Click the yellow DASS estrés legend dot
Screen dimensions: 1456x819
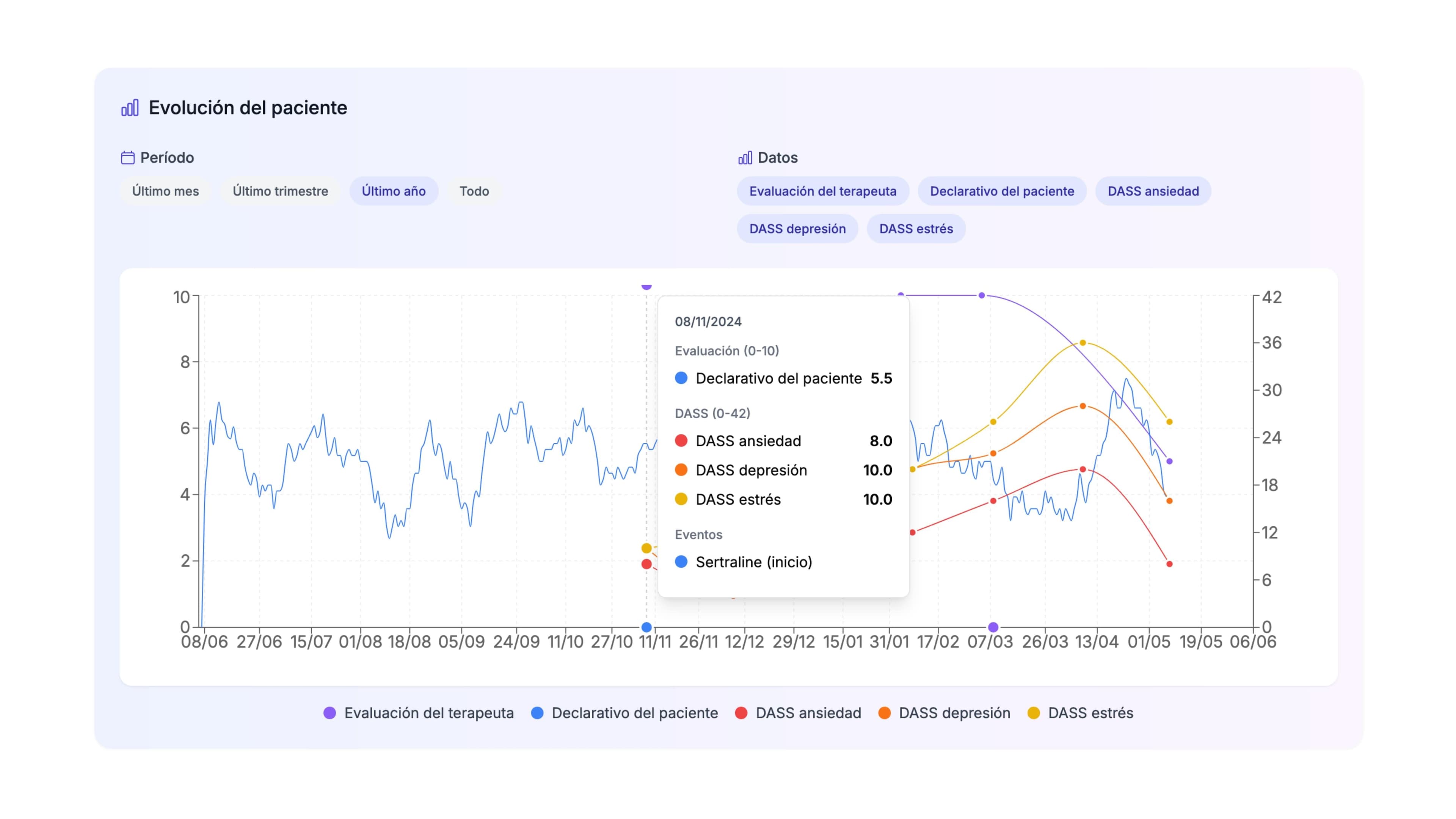[1034, 713]
